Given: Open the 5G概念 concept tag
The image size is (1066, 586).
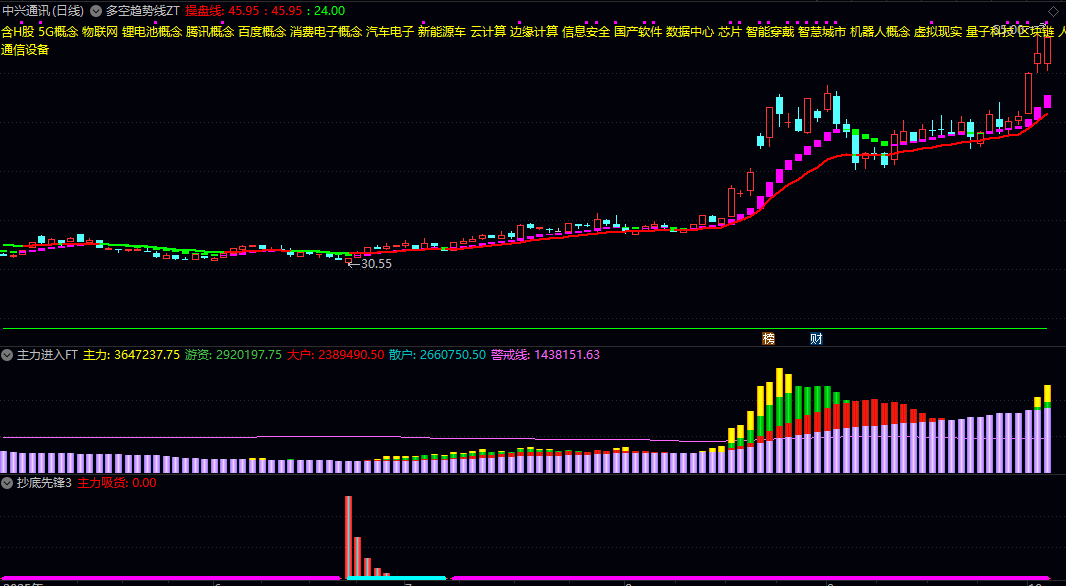Looking at the screenshot, I should tap(58, 31).
